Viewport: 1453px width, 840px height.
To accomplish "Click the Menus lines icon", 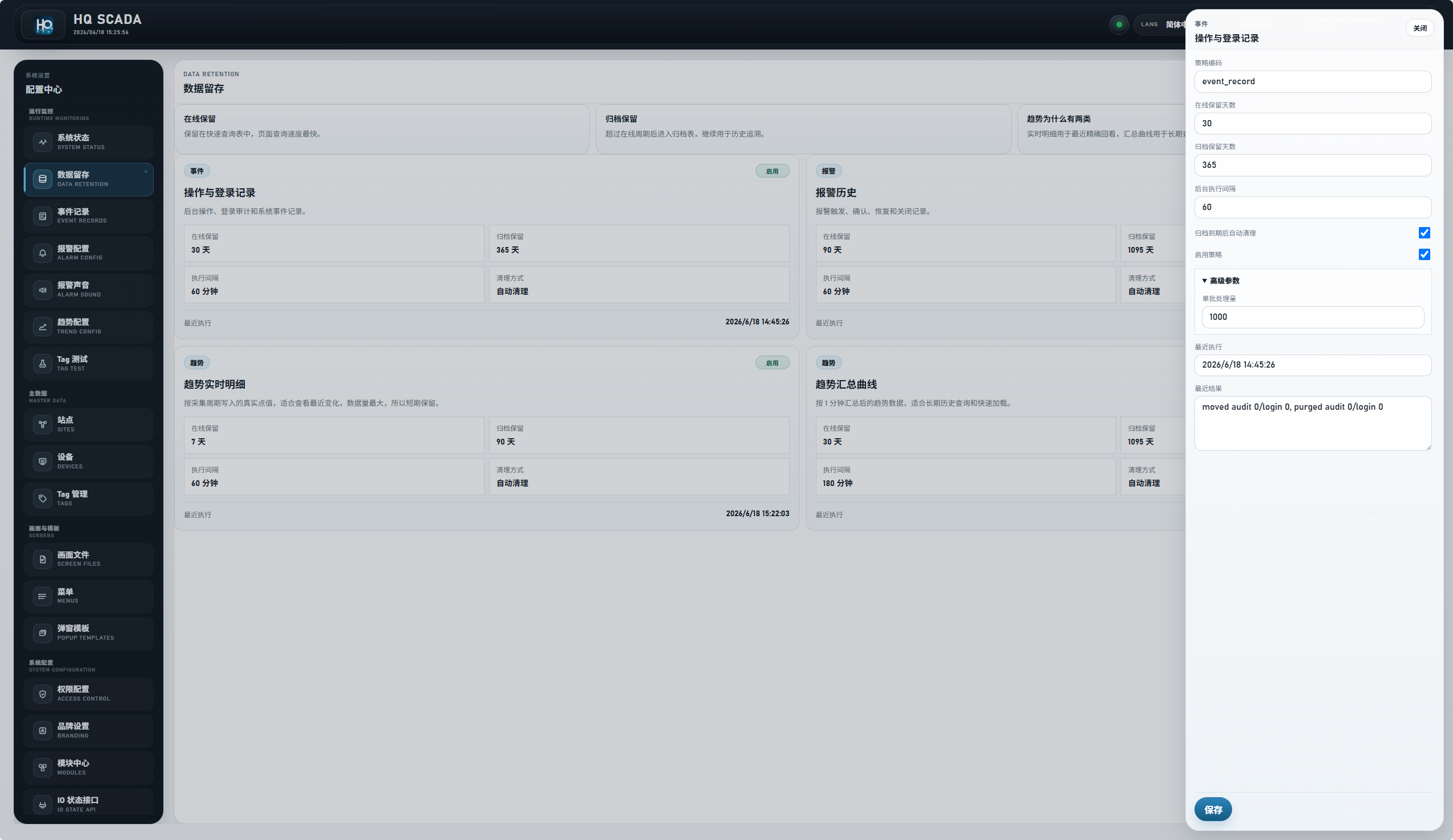I will pos(43,596).
